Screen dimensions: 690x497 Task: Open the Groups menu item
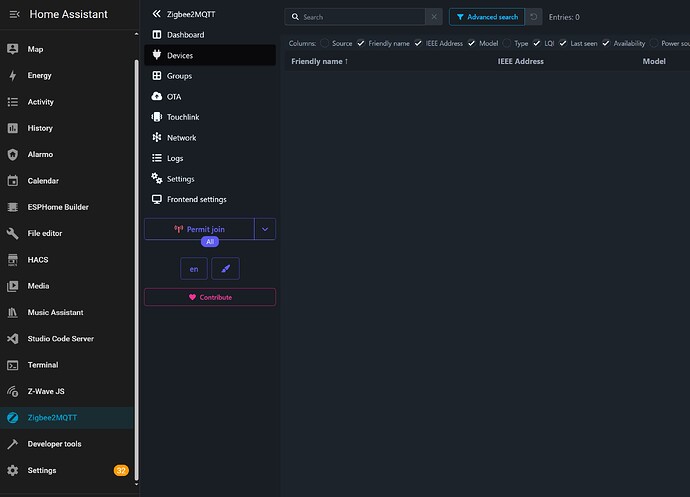[210, 76]
